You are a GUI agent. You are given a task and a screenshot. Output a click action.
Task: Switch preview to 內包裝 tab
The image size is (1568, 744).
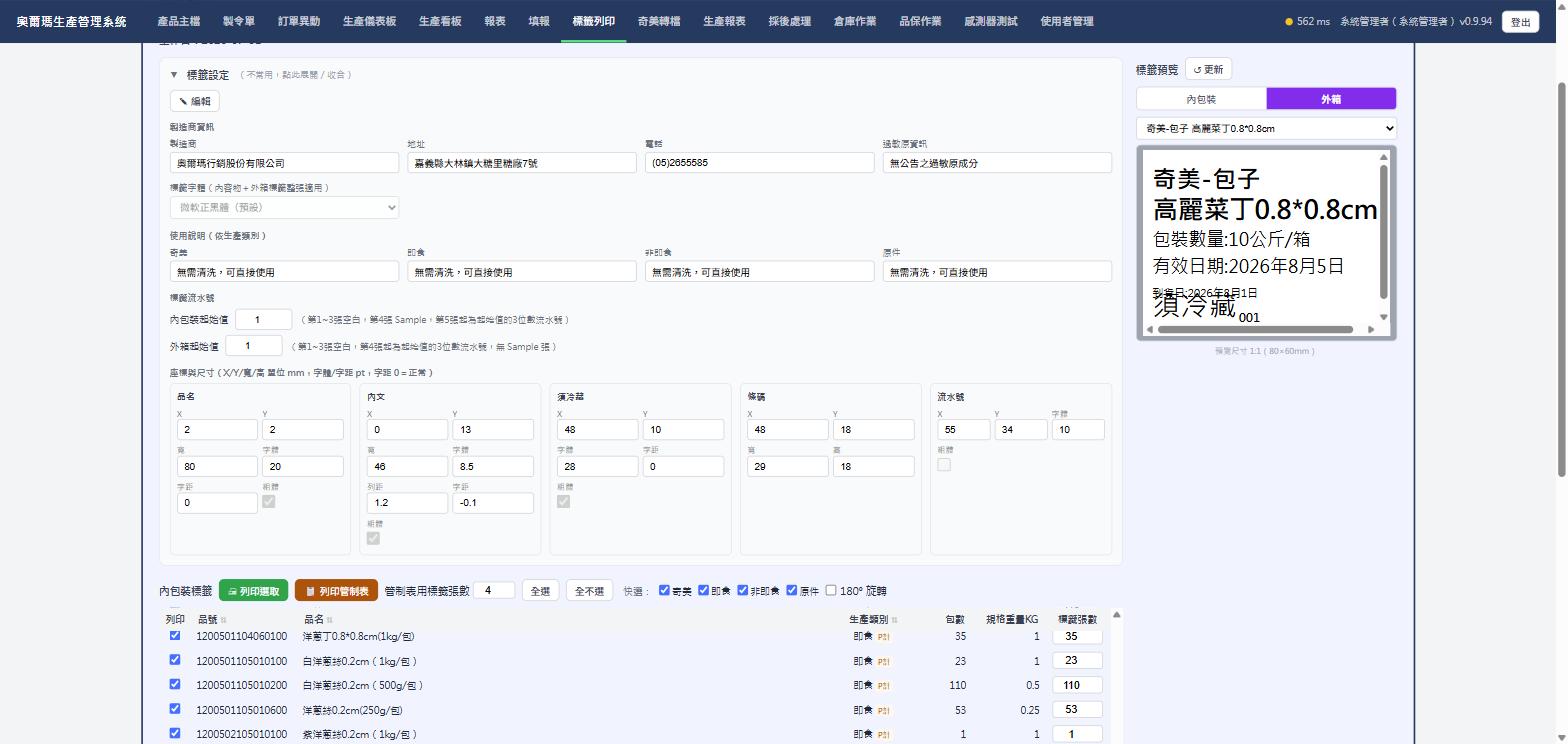(1201, 99)
